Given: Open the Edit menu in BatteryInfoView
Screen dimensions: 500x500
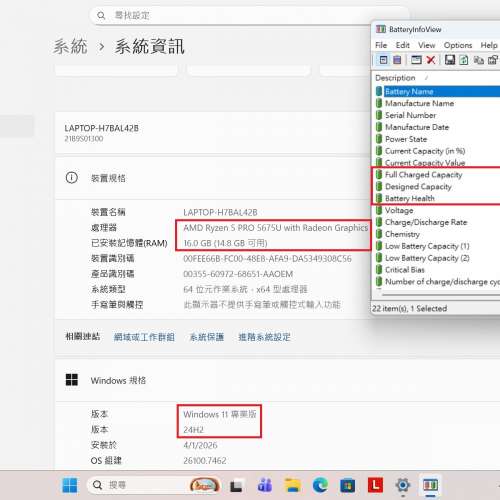Looking at the screenshot, I should (x=403, y=45).
